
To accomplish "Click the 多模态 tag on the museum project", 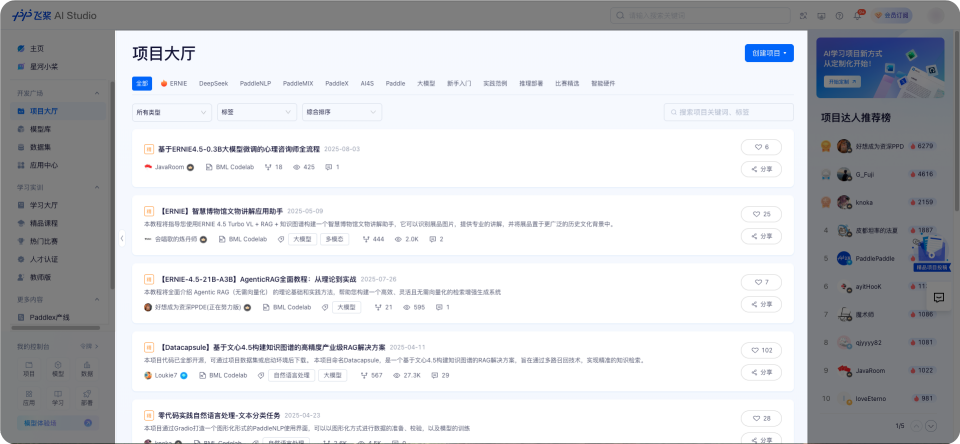I will (x=334, y=239).
